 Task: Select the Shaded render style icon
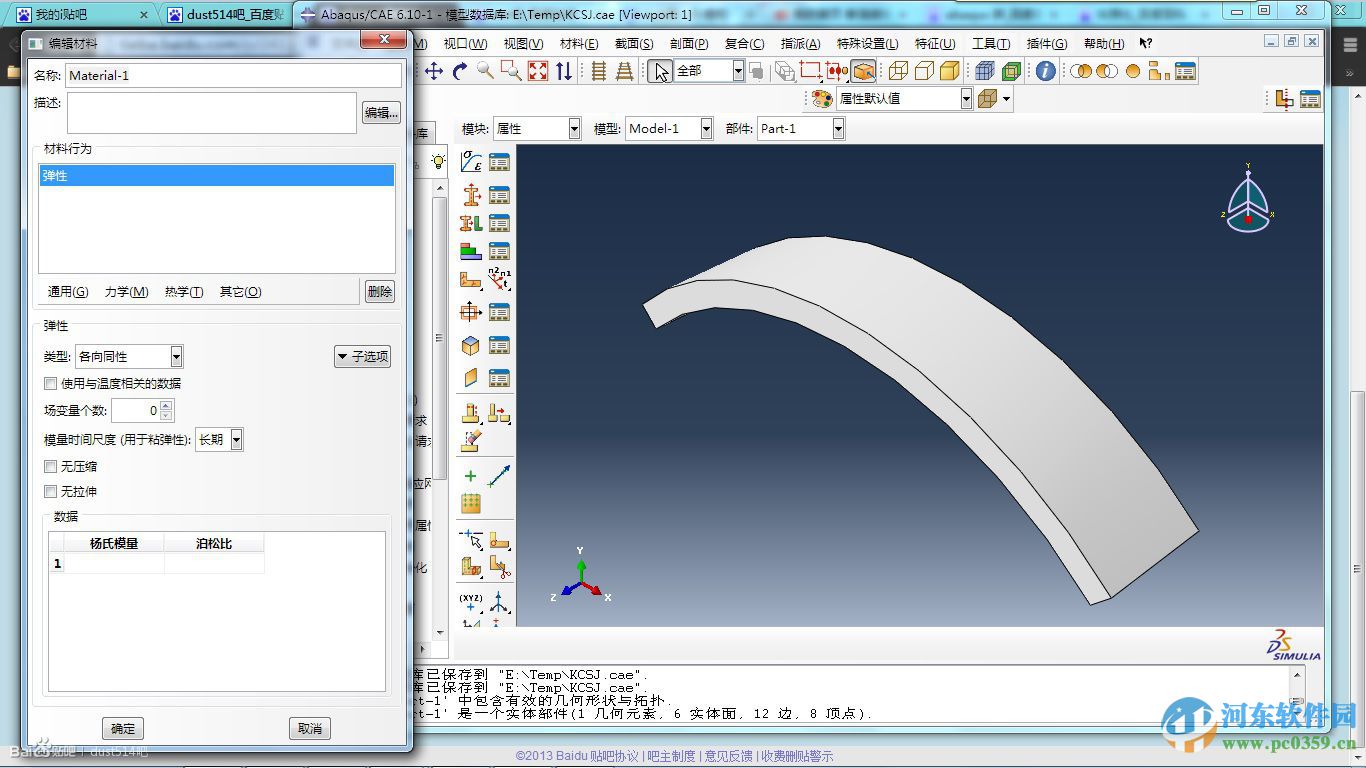[x=949, y=71]
